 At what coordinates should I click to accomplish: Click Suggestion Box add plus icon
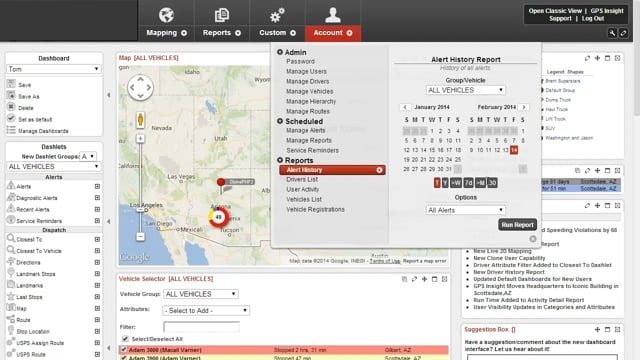coord(597,329)
